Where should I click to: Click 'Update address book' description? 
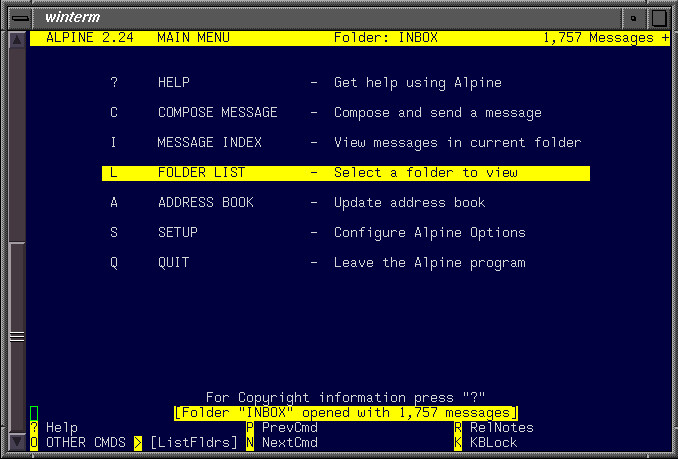pos(409,202)
